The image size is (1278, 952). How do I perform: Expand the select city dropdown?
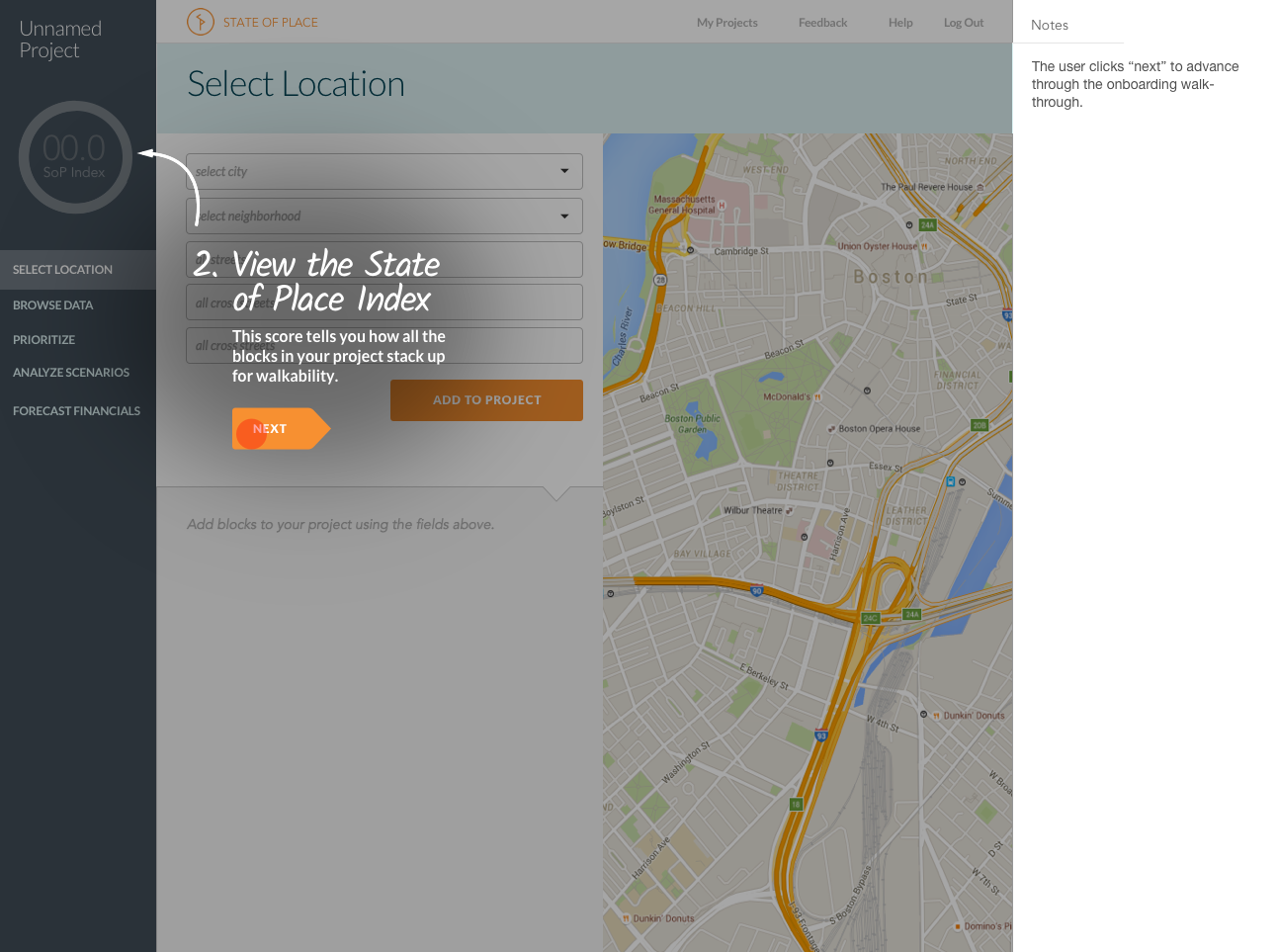click(384, 171)
